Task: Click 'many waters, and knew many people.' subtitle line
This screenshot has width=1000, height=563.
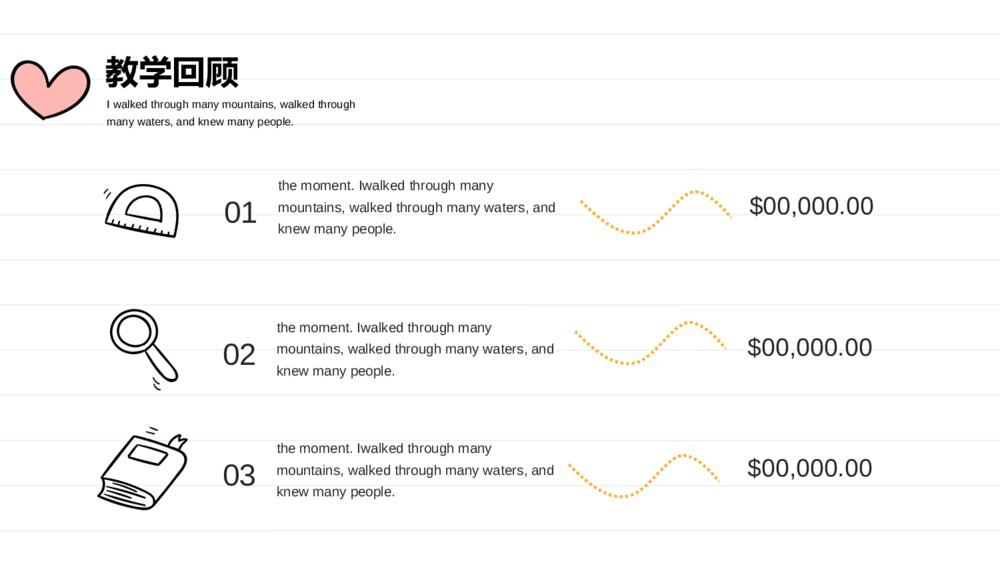Action: 200,122
